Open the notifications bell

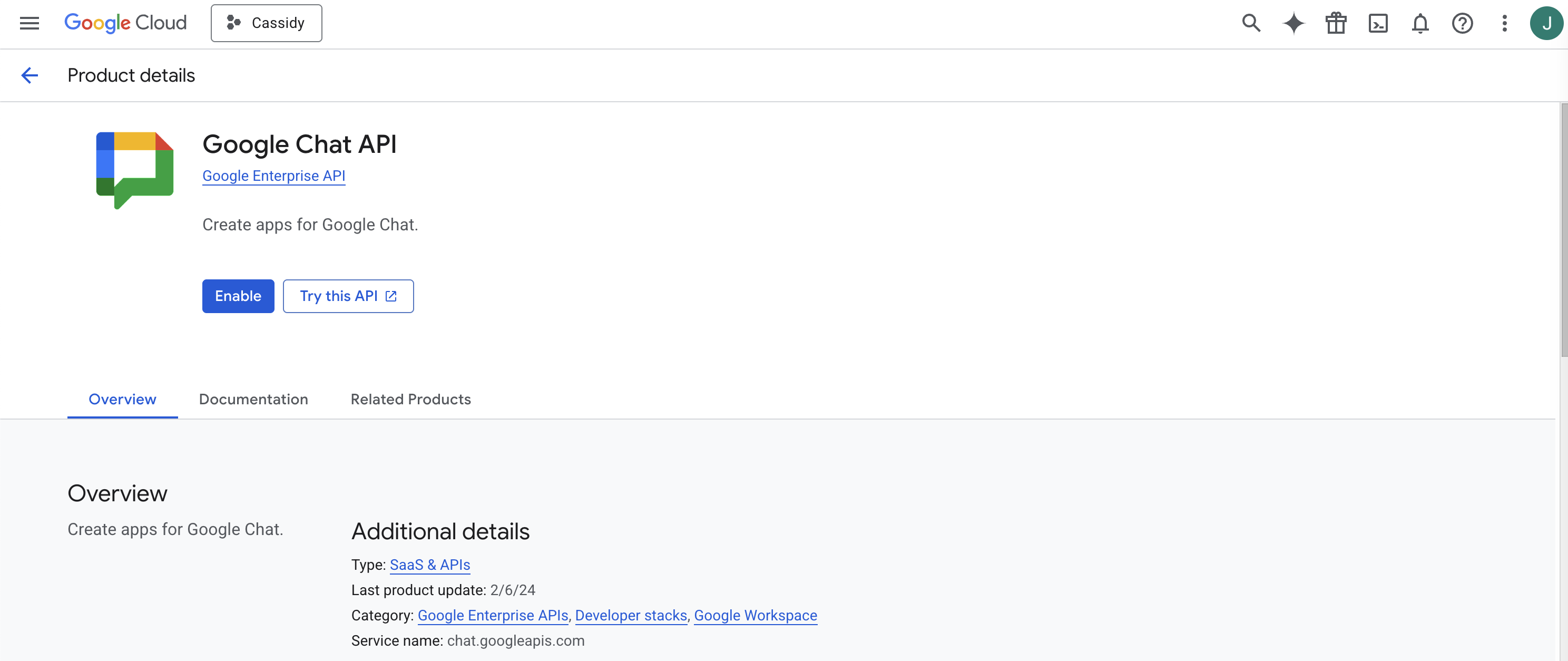pyautogui.click(x=1420, y=23)
